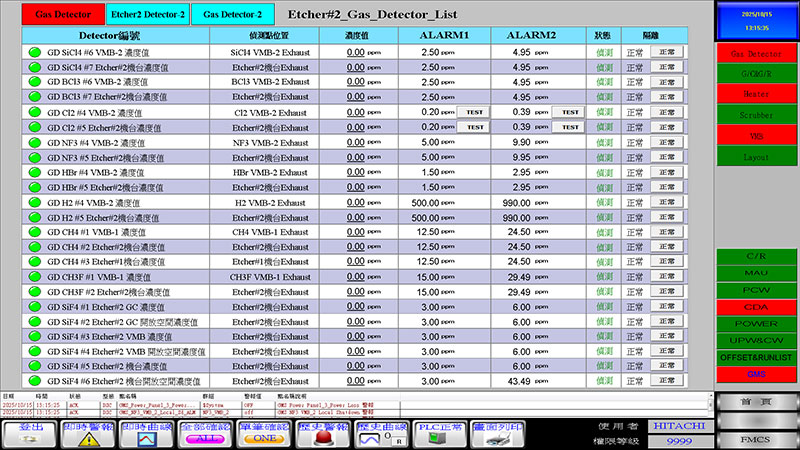Switch to Etcher2 Detector-2 tab
Viewport: 800px width, 450px height.
147,15
